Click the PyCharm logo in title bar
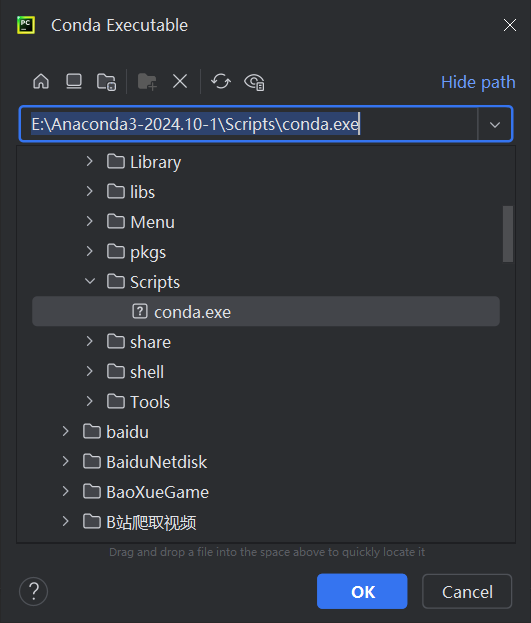Screen dimensions: 531x623 coord(26,25)
